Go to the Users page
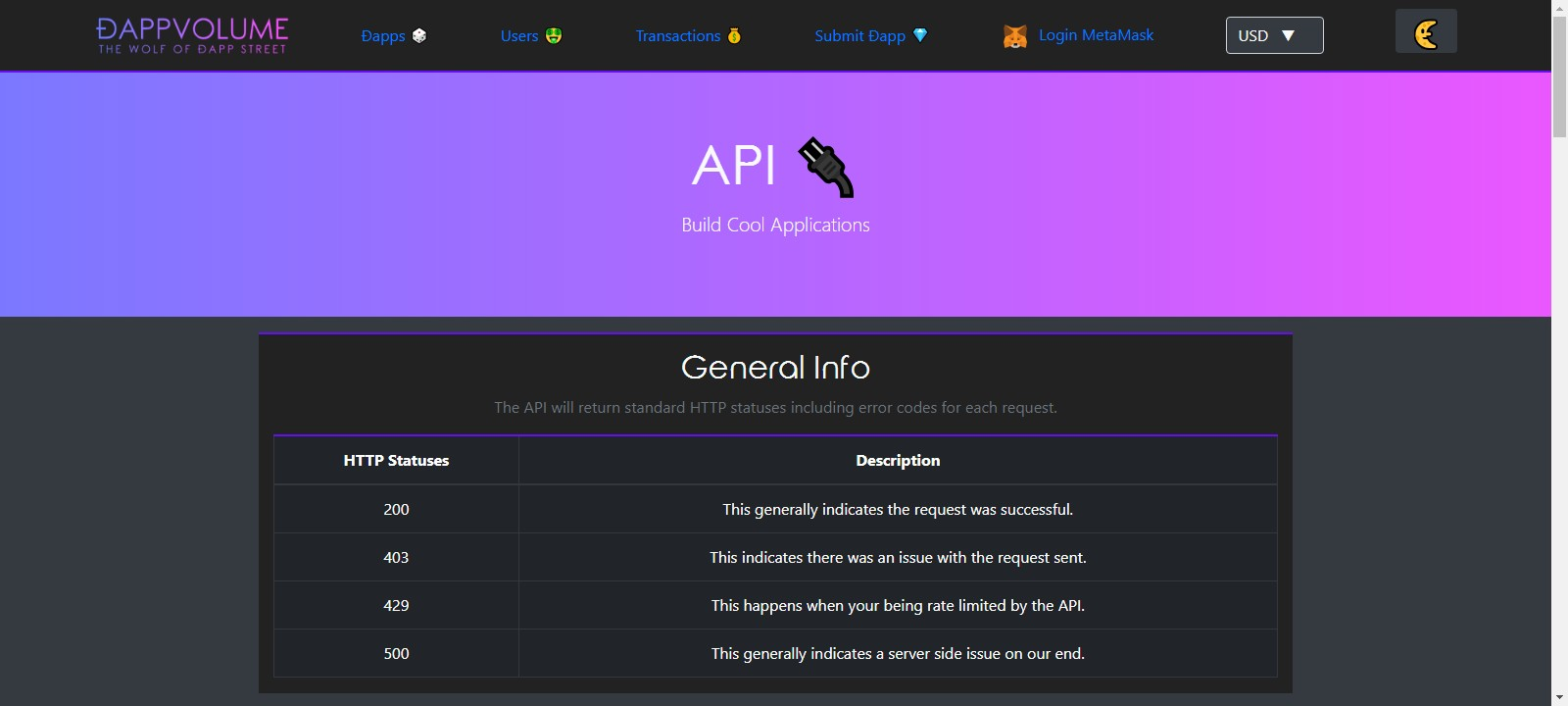 point(519,35)
